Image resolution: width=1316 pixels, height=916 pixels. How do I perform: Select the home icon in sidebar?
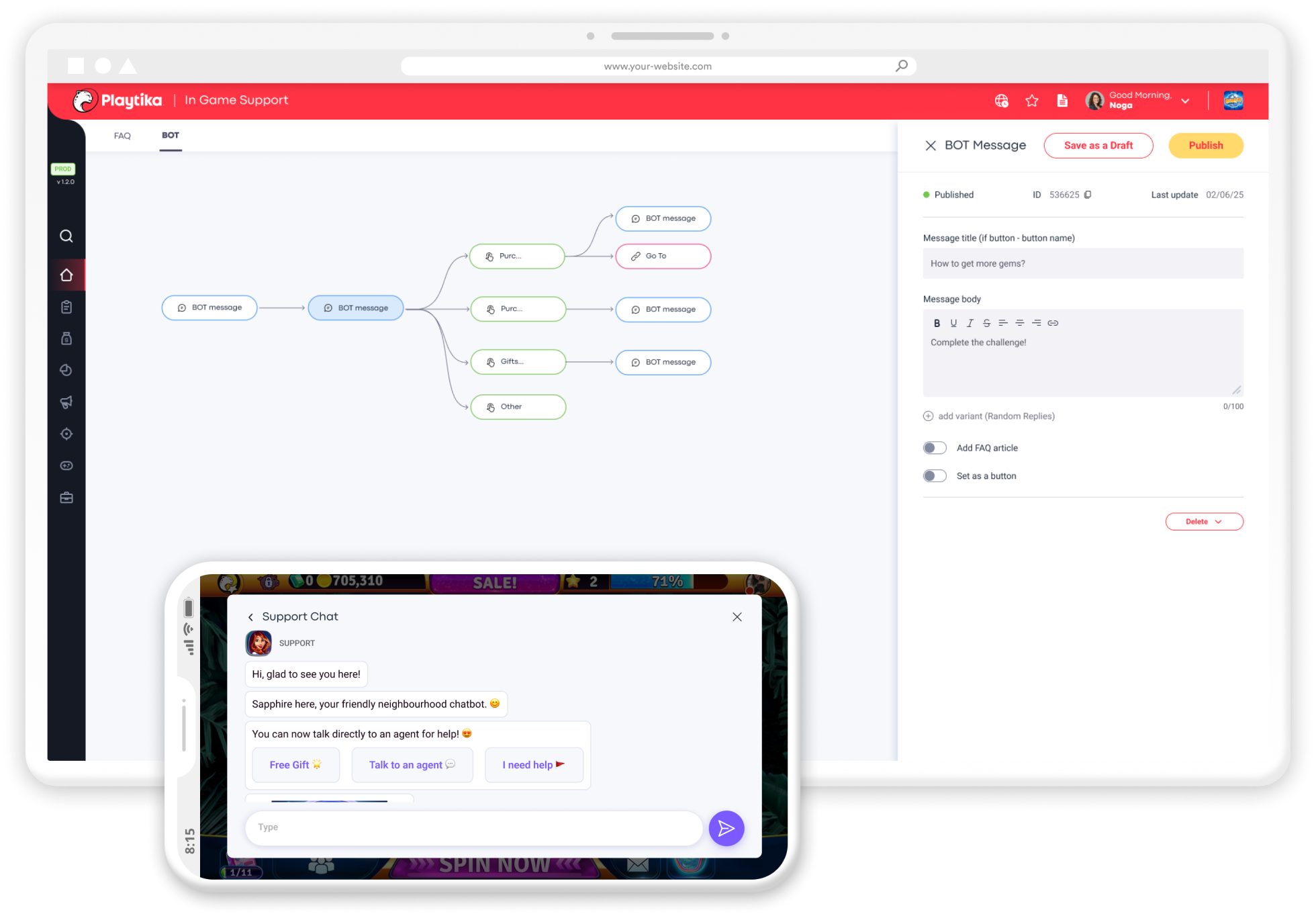click(x=66, y=275)
